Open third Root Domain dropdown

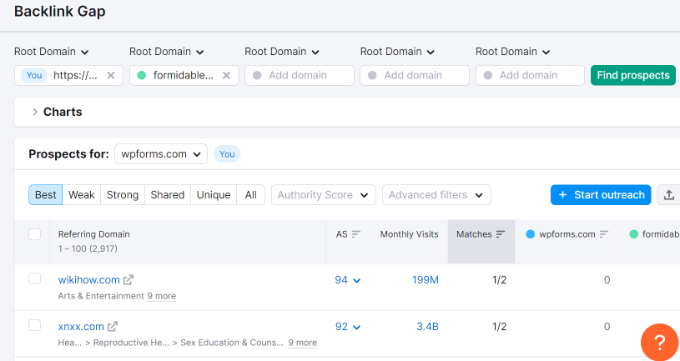pos(282,52)
